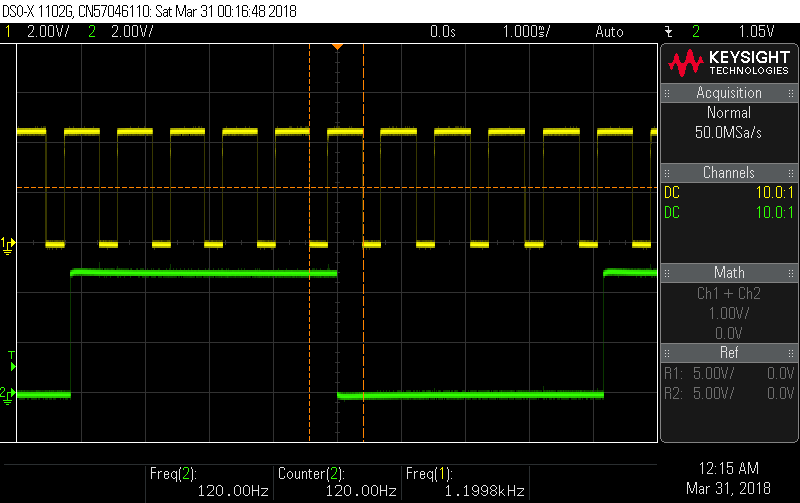This screenshot has width=800, height=503.
Task: Click the horizontal orange cursor line
Action: click(337, 188)
